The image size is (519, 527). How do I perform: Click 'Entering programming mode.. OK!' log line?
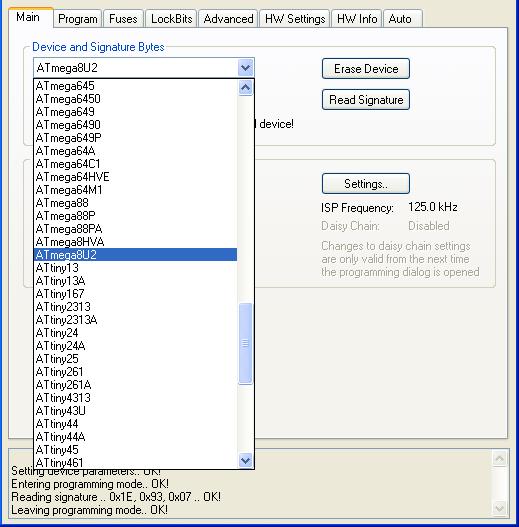90,484
